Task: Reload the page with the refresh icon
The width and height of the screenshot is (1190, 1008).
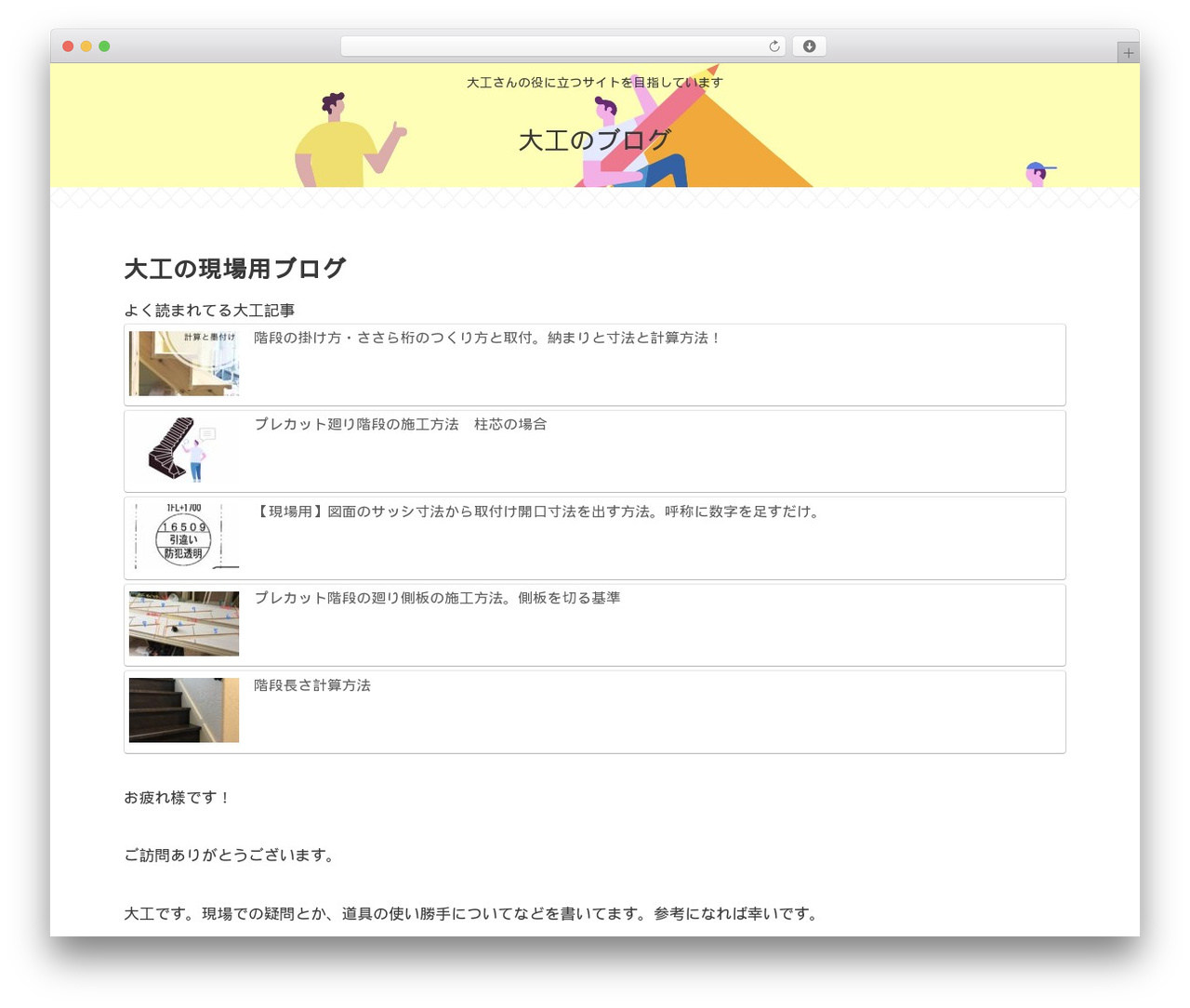Action: click(773, 46)
